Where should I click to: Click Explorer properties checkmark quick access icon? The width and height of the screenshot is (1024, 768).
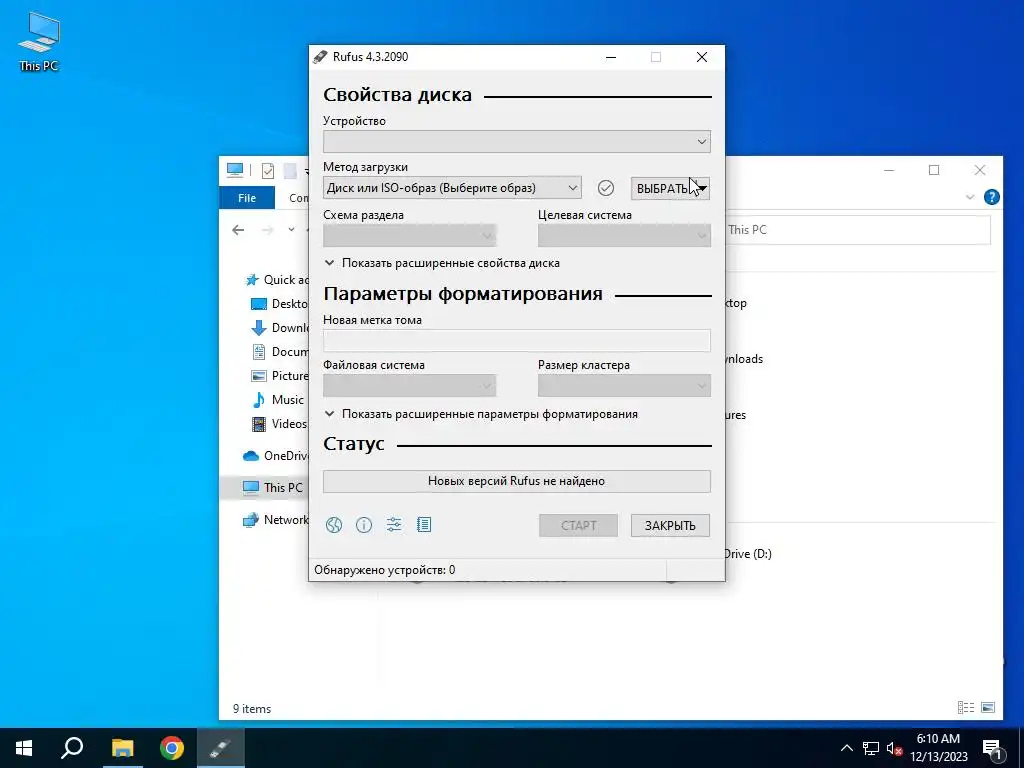pyautogui.click(x=268, y=170)
